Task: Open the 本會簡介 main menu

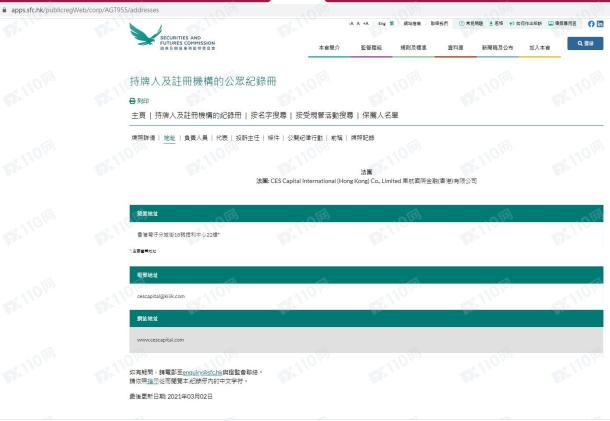Action: (x=329, y=47)
